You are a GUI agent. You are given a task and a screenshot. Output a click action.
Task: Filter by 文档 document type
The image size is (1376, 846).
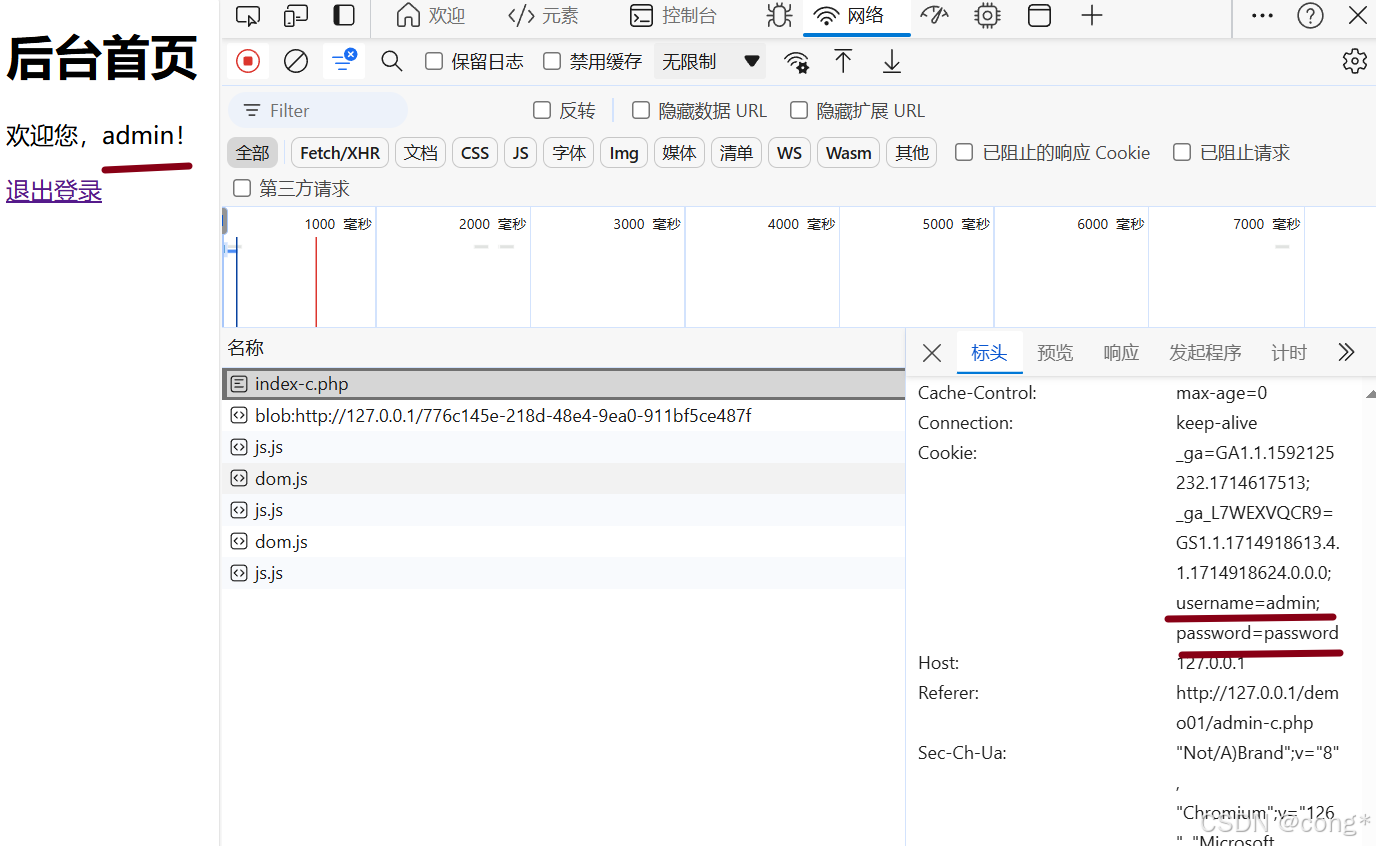point(421,152)
